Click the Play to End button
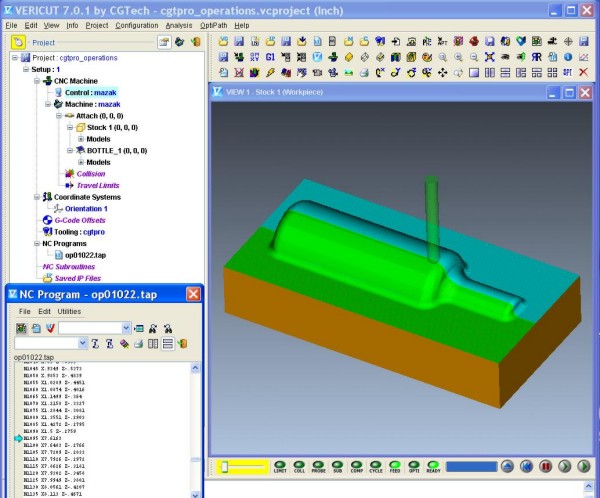 (x=584, y=467)
